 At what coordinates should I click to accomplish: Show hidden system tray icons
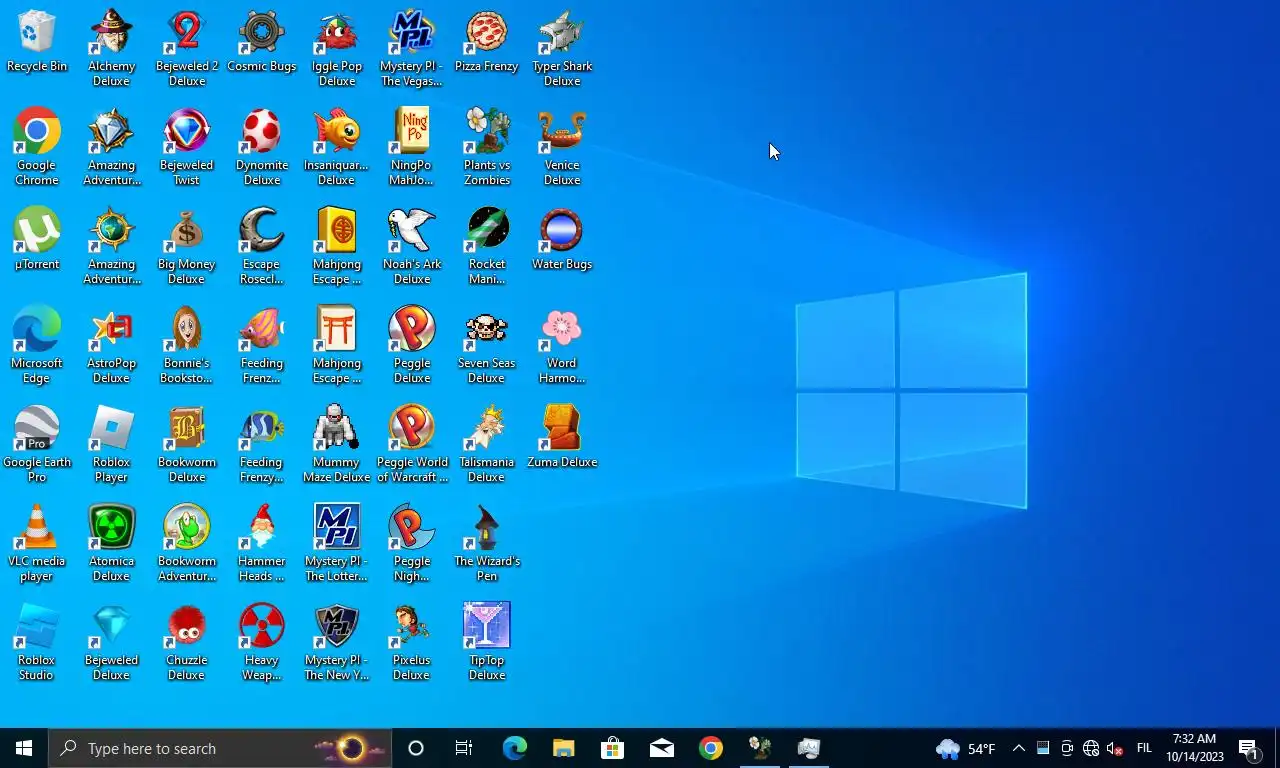[1018, 748]
